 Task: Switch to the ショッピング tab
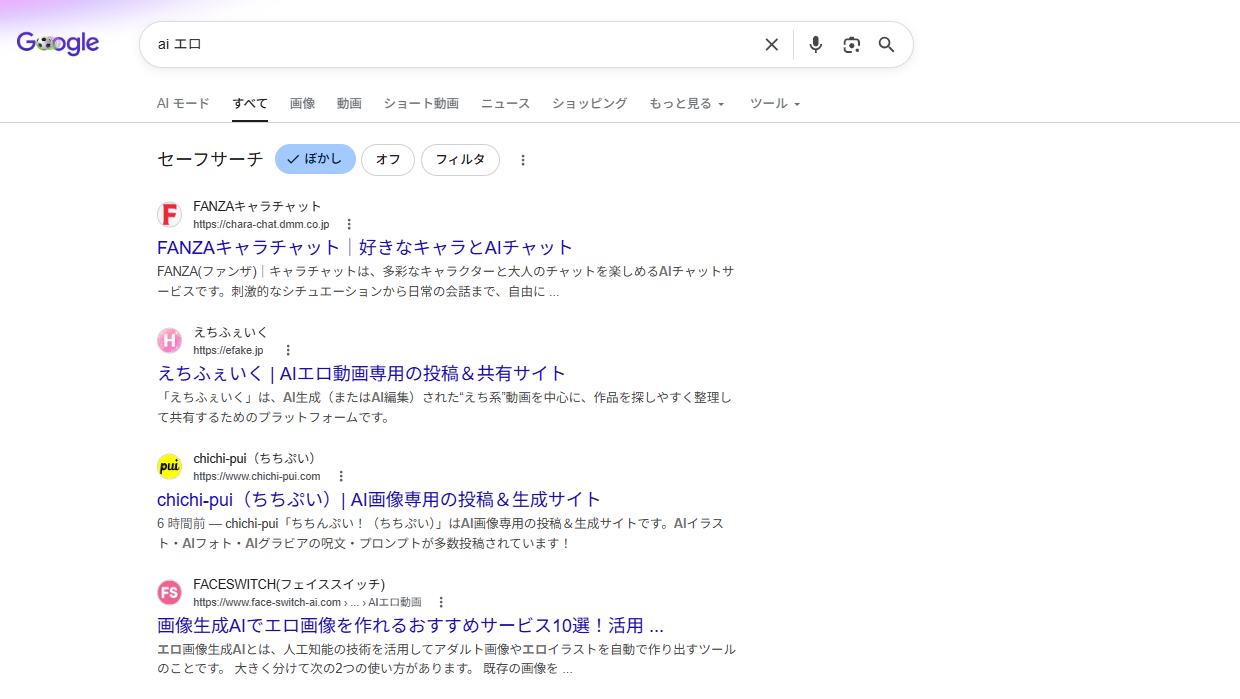click(x=589, y=103)
